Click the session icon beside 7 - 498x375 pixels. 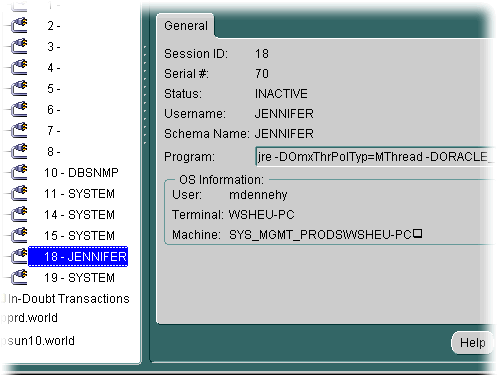(19, 131)
